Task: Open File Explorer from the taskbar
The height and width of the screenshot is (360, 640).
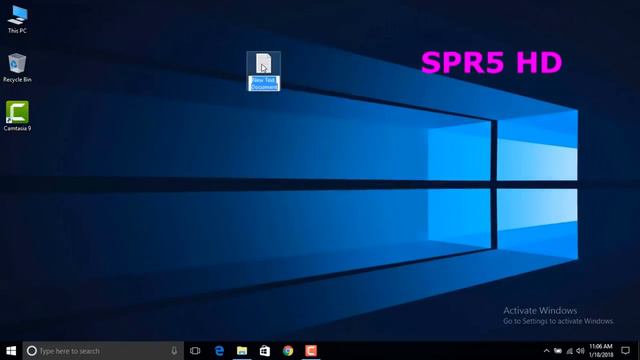Action: coord(242,351)
